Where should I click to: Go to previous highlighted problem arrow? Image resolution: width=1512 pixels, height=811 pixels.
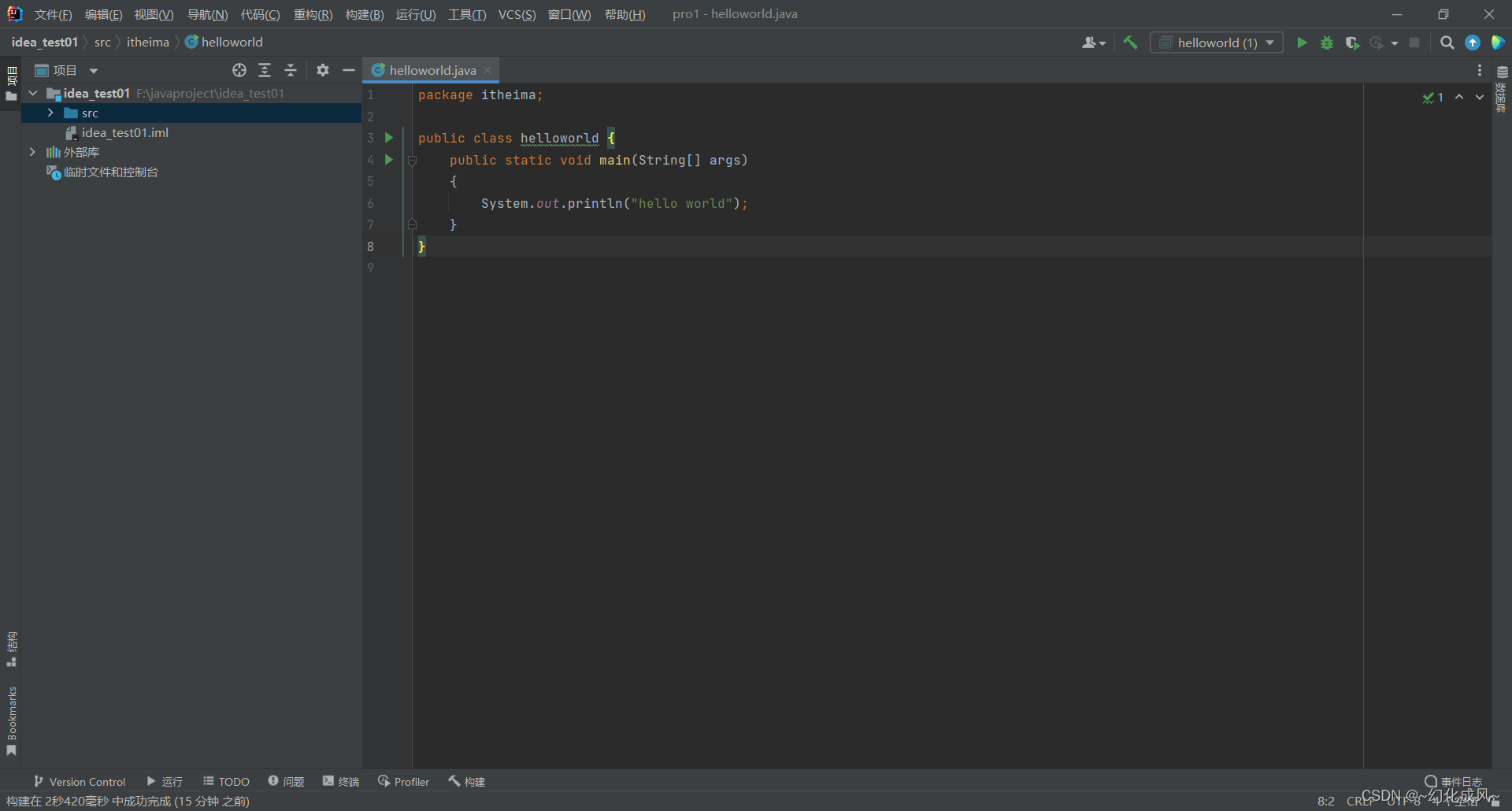[x=1459, y=97]
